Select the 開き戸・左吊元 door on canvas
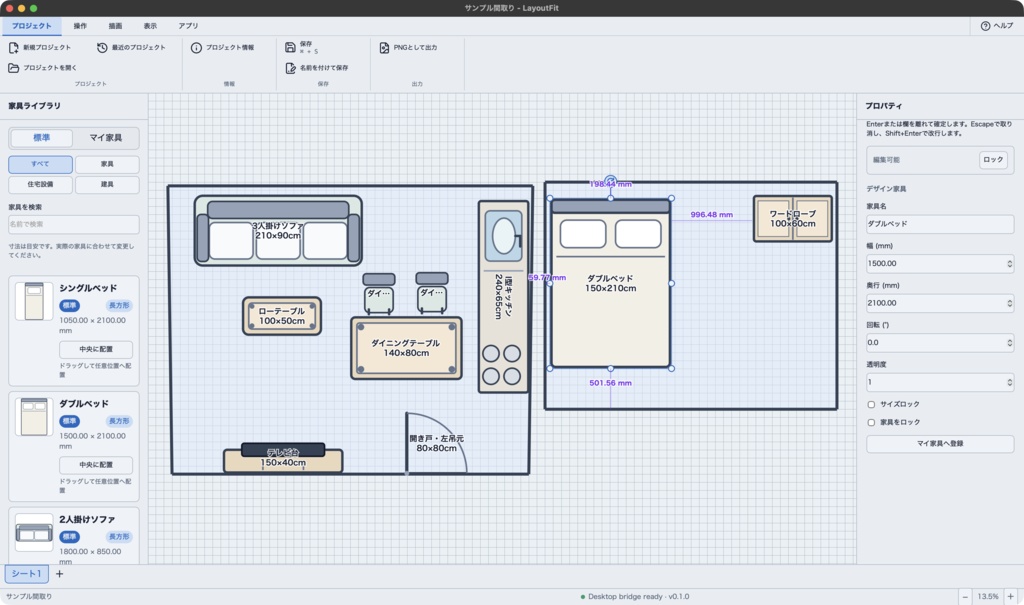The height and width of the screenshot is (605, 1024). 436,443
